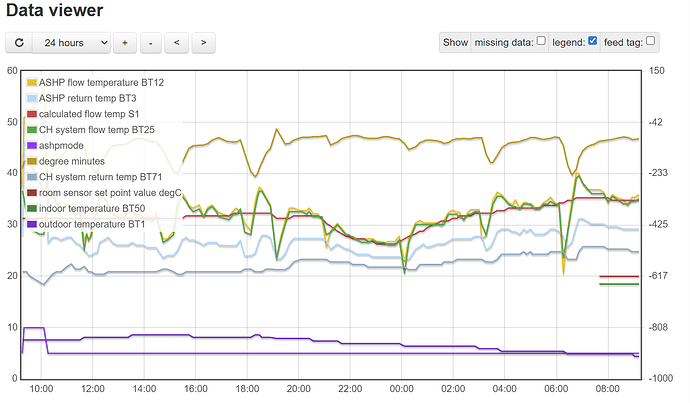Enable the missing data checkbox
690x403 pixels.
pyautogui.click(x=541, y=41)
